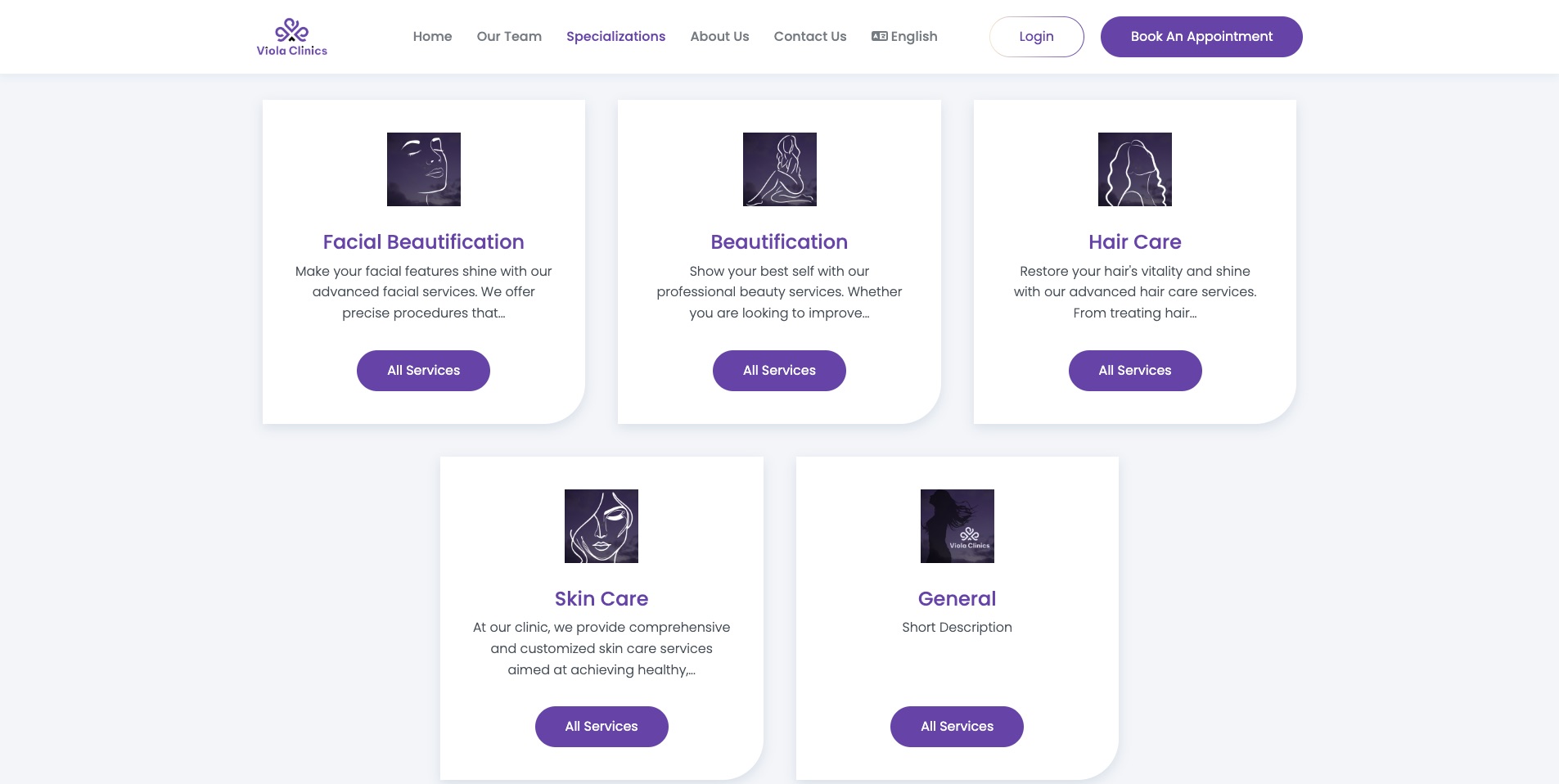Open the Hair Care illustration
Image resolution: width=1559 pixels, height=784 pixels.
[x=1135, y=169]
